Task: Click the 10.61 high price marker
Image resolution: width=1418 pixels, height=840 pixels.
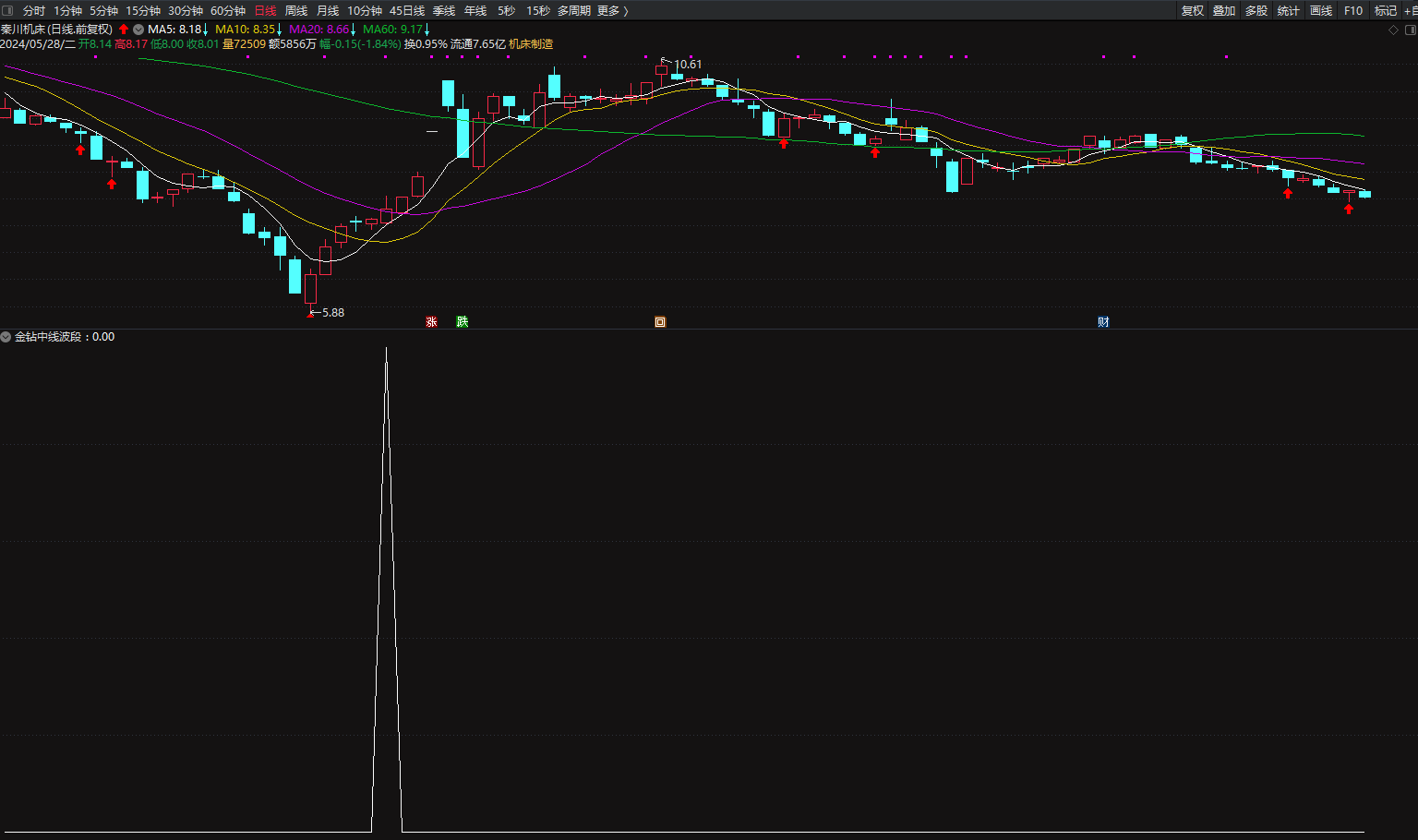Action: pos(688,65)
